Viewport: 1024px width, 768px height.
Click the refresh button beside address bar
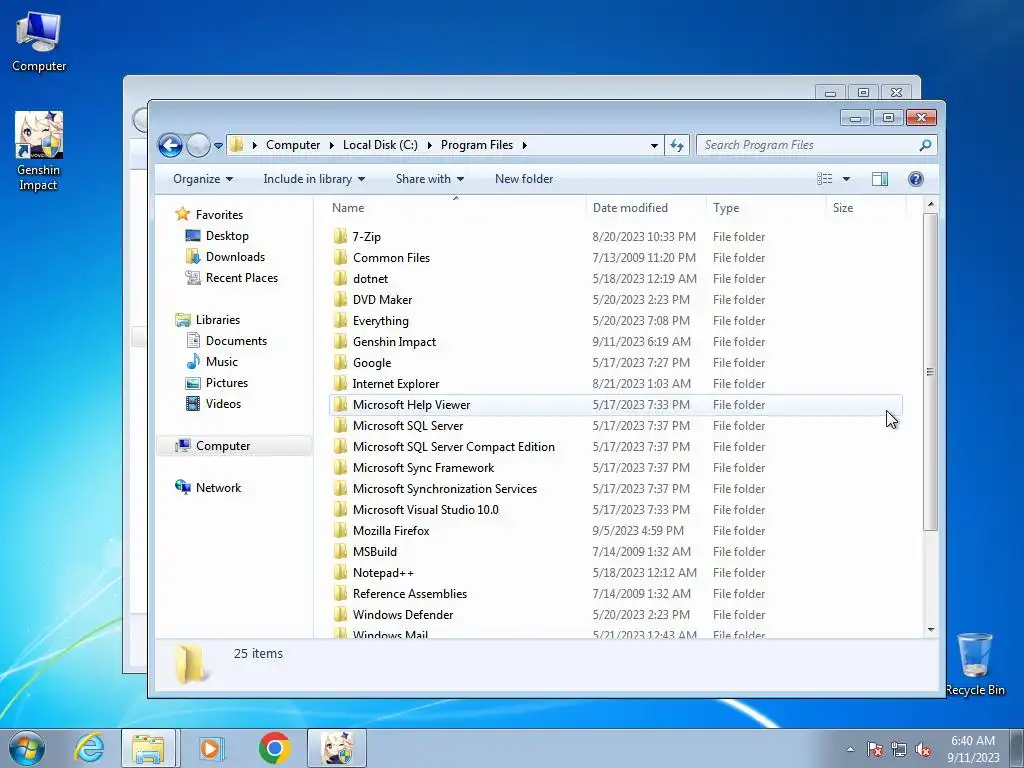(677, 145)
